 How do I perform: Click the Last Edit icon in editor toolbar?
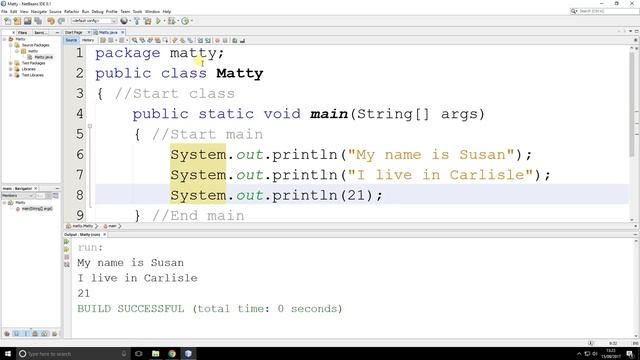[103, 40]
